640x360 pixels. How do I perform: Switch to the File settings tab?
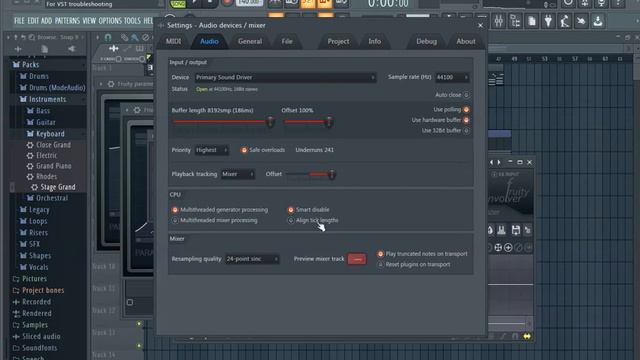[287, 41]
